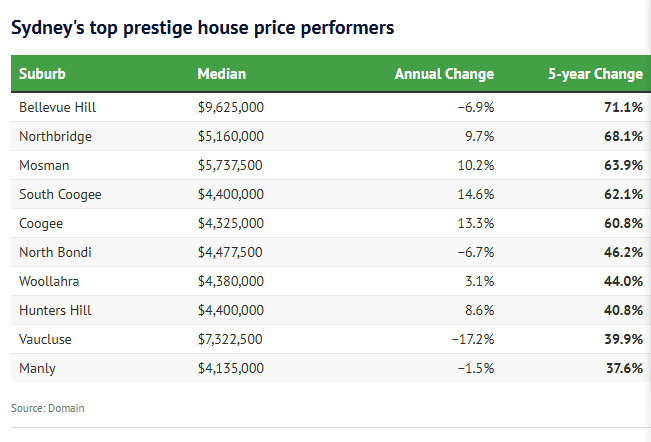Image resolution: width=651 pixels, height=442 pixels.
Task: Click the 71.1% five-year change value
Action: click(623, 107)
